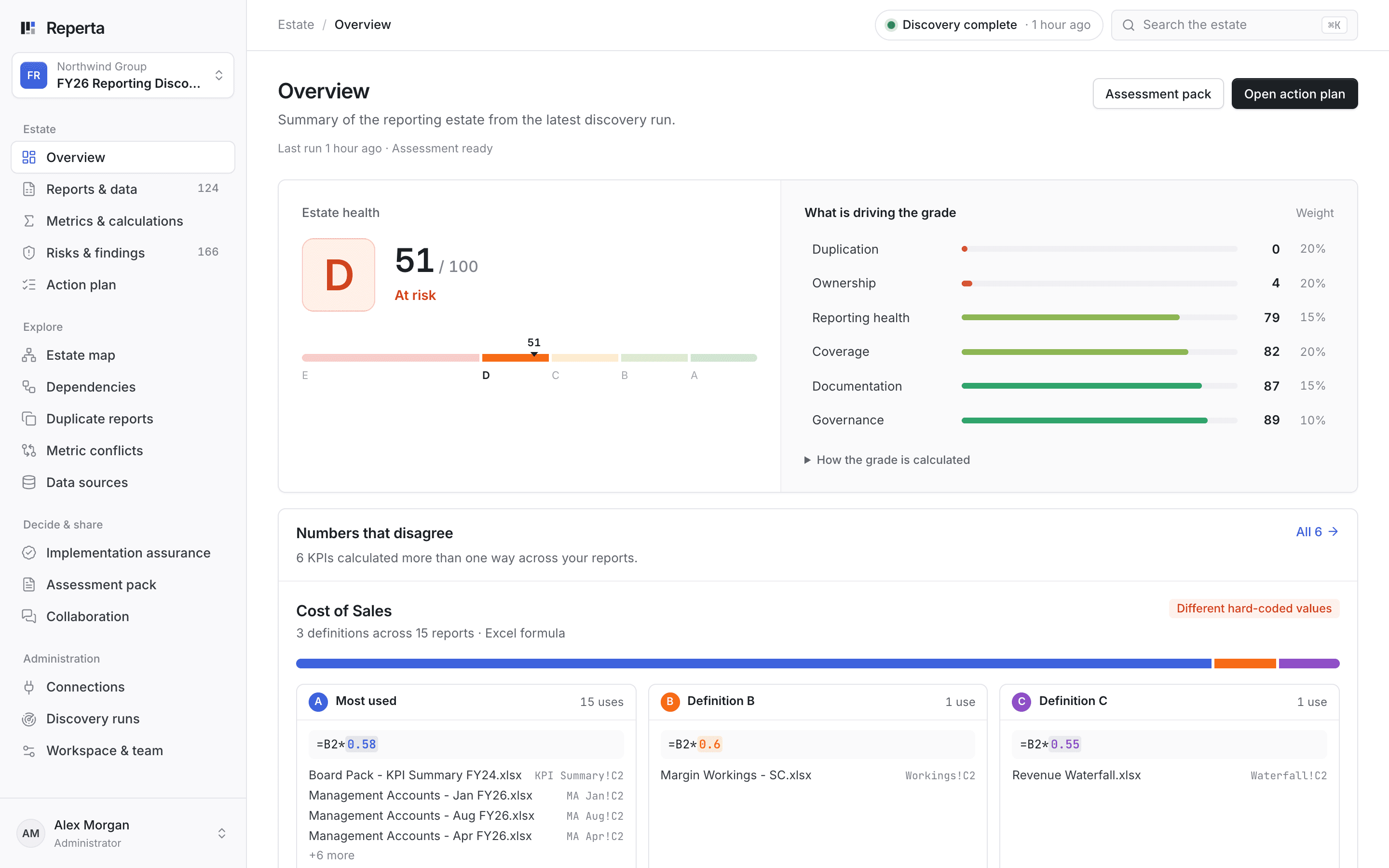Click the Collaboration chat icon

pyautogui.click(x=29, y=616)
